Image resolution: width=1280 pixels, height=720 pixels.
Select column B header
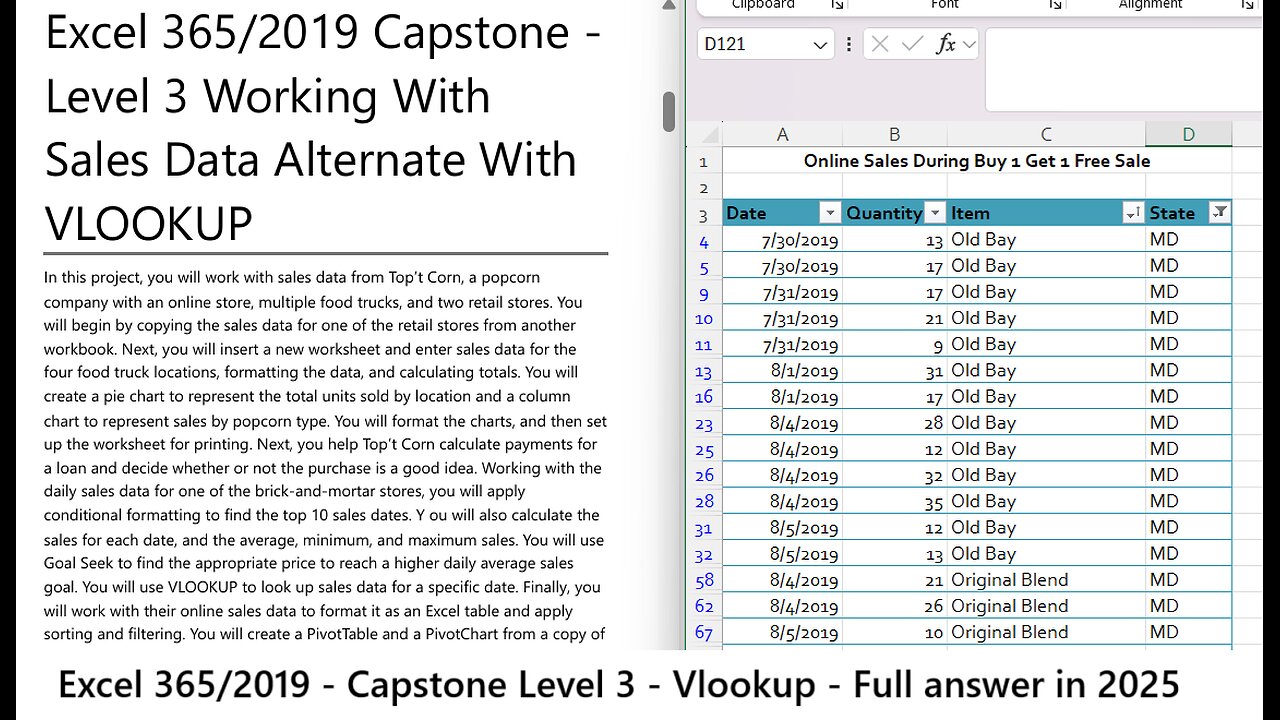tap(894, 135)
